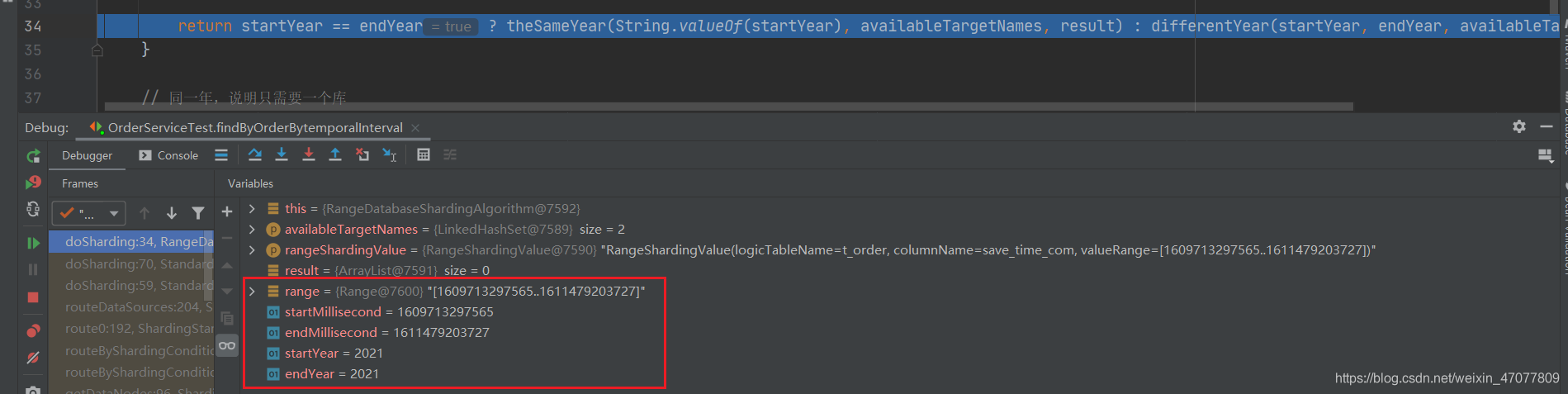Click Show Execution Point icon

[221, 154]
